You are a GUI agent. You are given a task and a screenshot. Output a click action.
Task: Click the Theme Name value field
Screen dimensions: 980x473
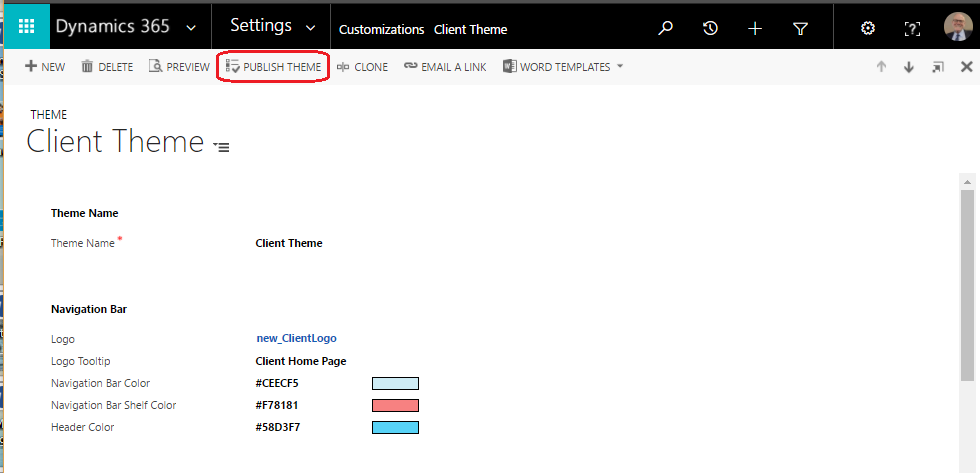tap(289, 244)
